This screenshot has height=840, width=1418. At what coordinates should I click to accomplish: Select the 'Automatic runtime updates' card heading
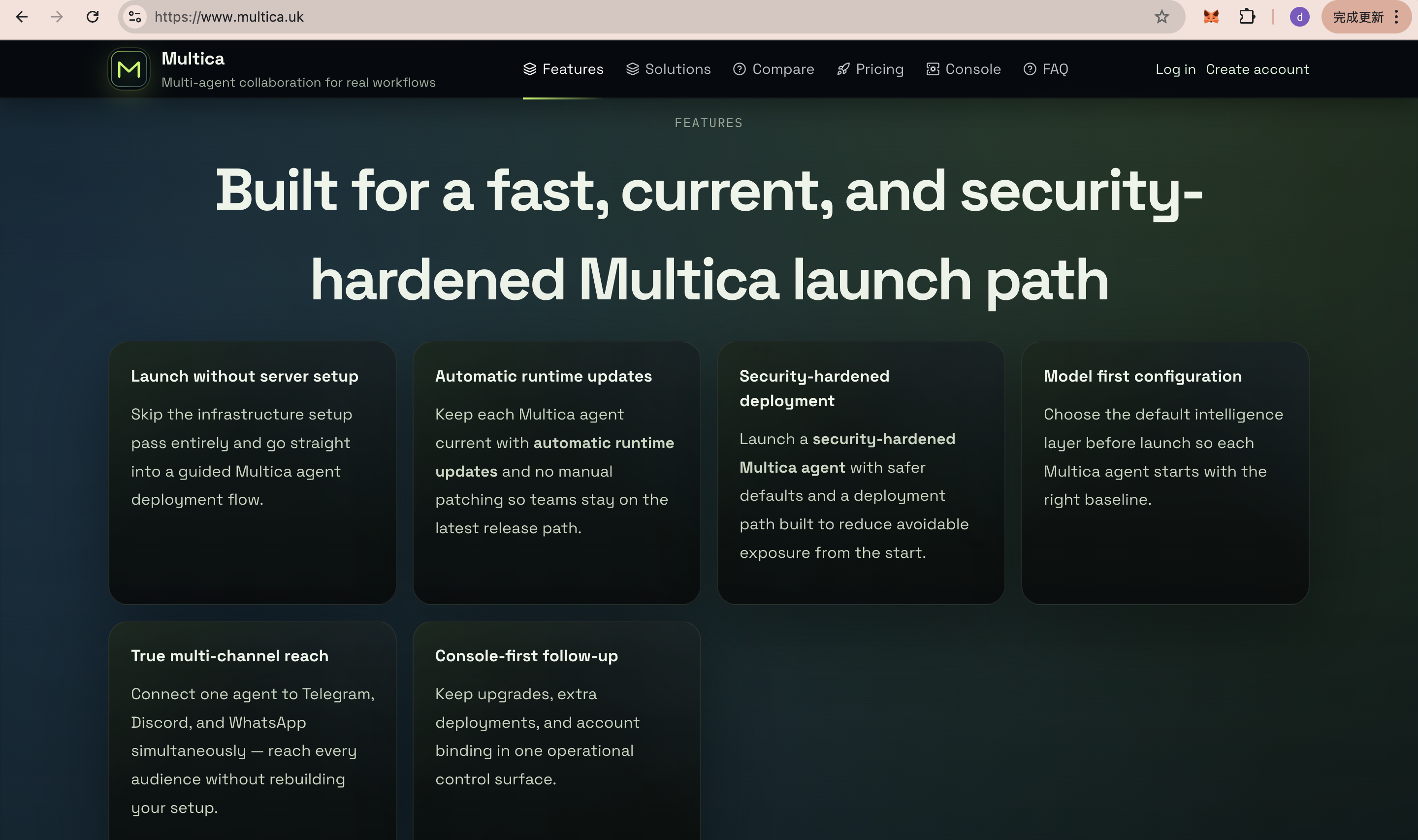click(543, 376)
